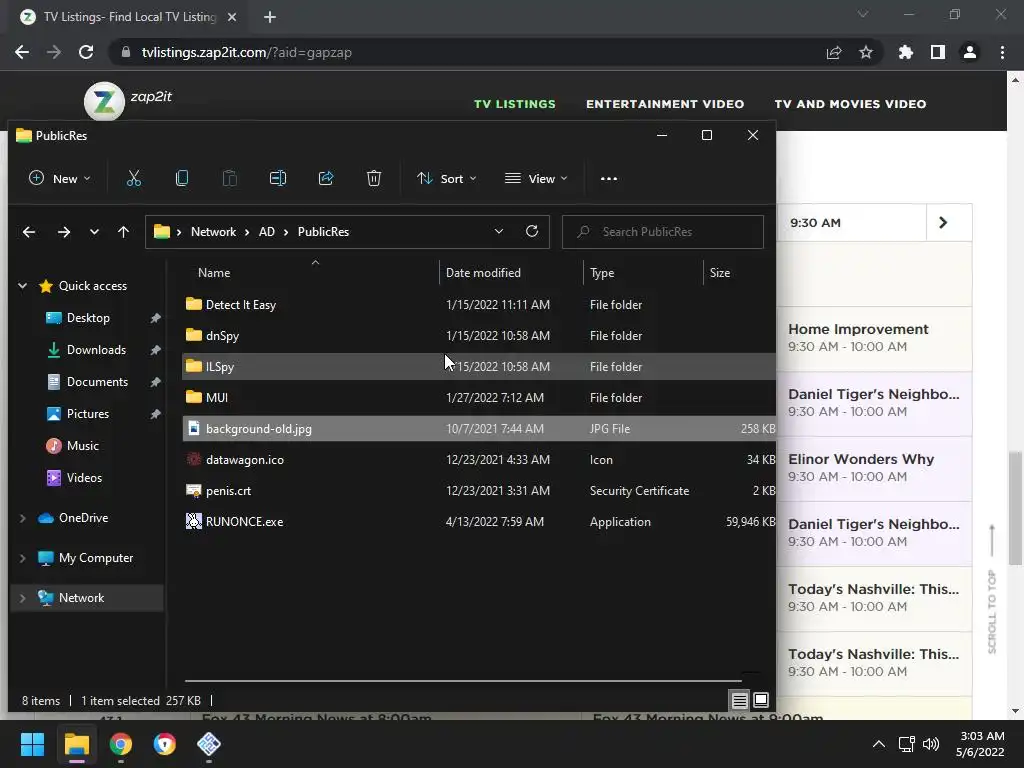This screenshot has width=1024, height=768.
Task: Sort by Date modified column header
Action: coord(483,273)
